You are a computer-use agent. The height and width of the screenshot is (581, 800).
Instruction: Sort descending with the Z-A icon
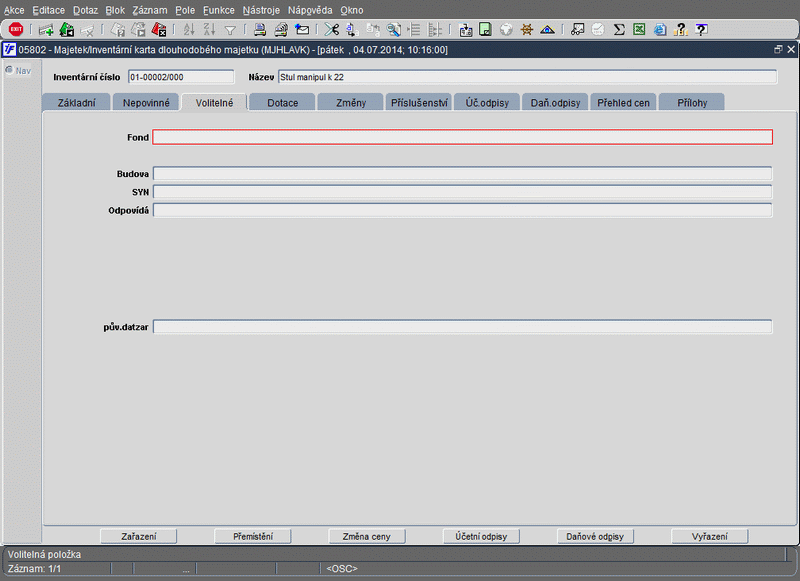click(209, 30)
